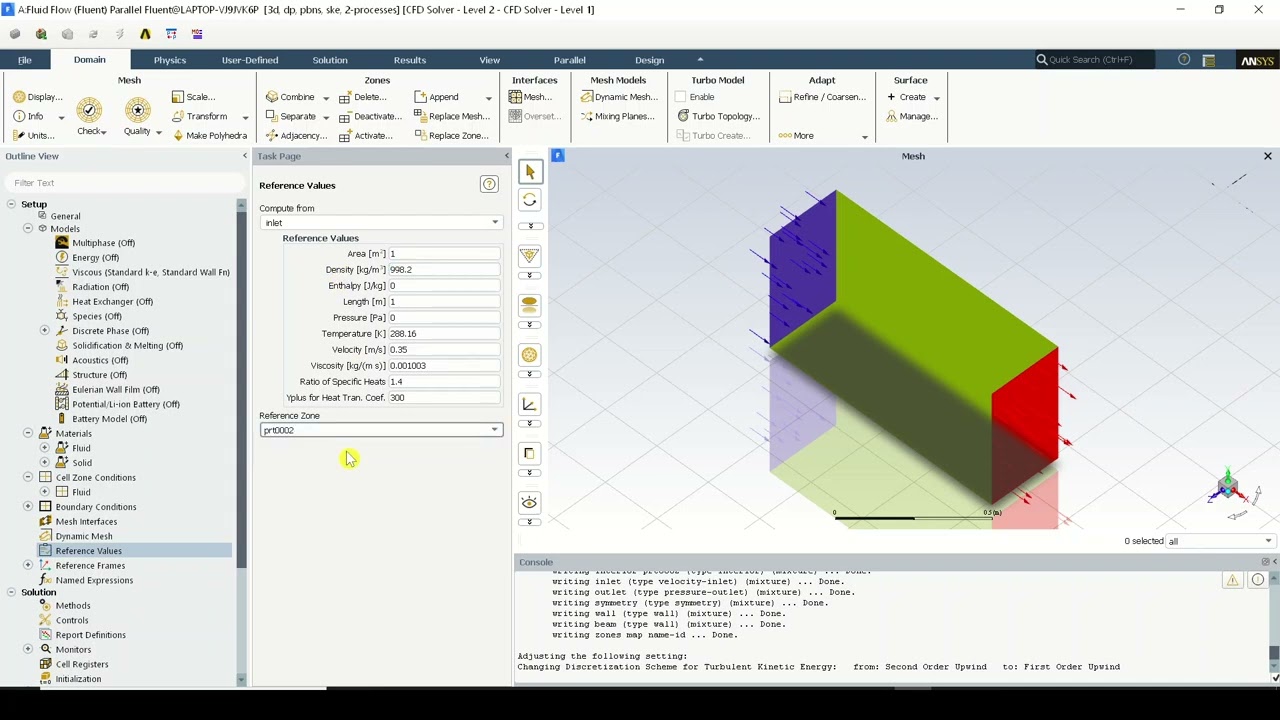The image size is (1280, 720).
Task: Click the Temperature reference value field
Action: coord(444,334)
